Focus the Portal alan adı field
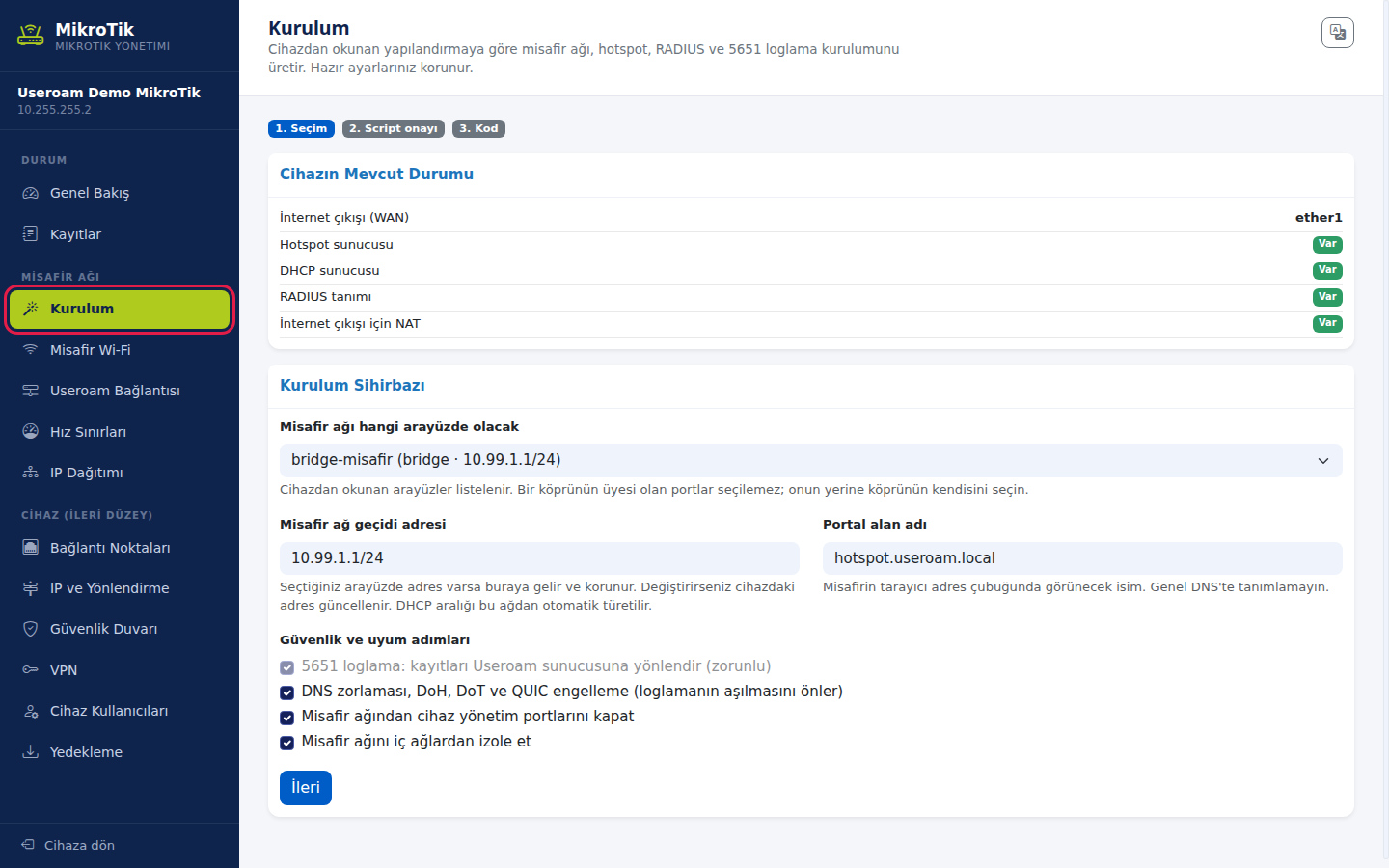Viewport: 1389px width, 868px height. click(1082, 558)
